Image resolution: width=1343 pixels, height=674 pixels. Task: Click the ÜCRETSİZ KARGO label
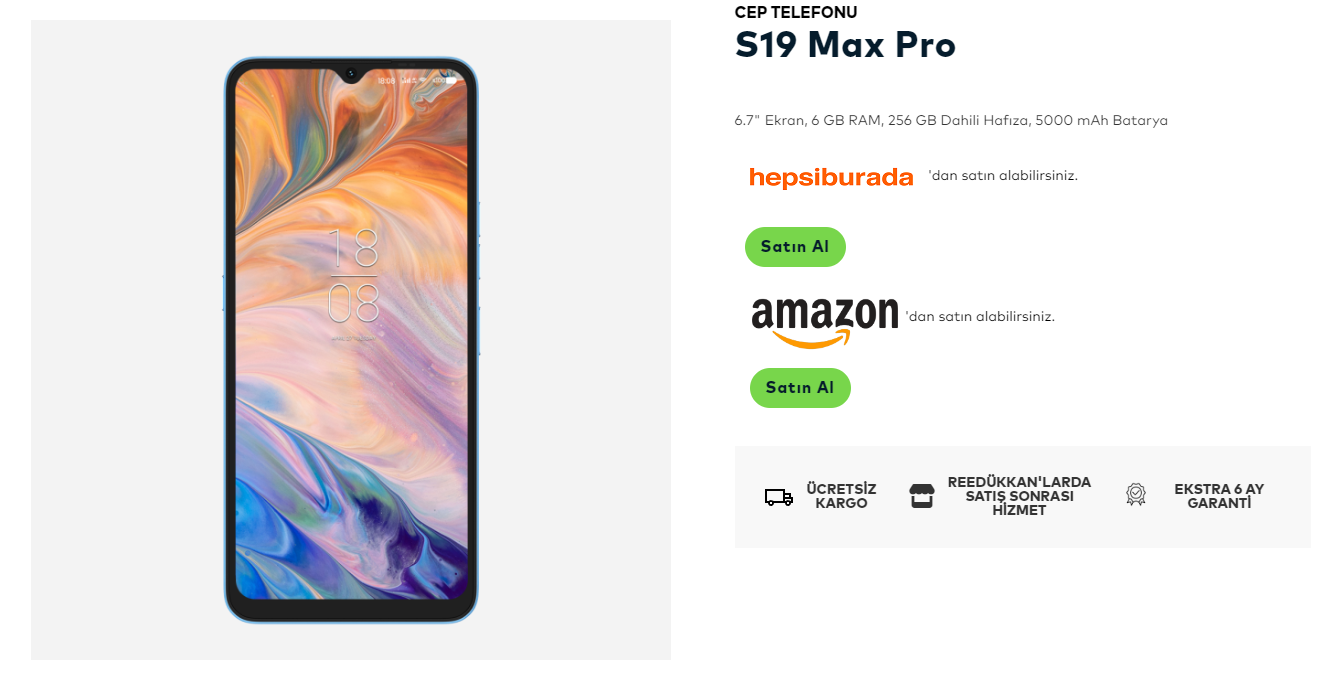(841, 496)
